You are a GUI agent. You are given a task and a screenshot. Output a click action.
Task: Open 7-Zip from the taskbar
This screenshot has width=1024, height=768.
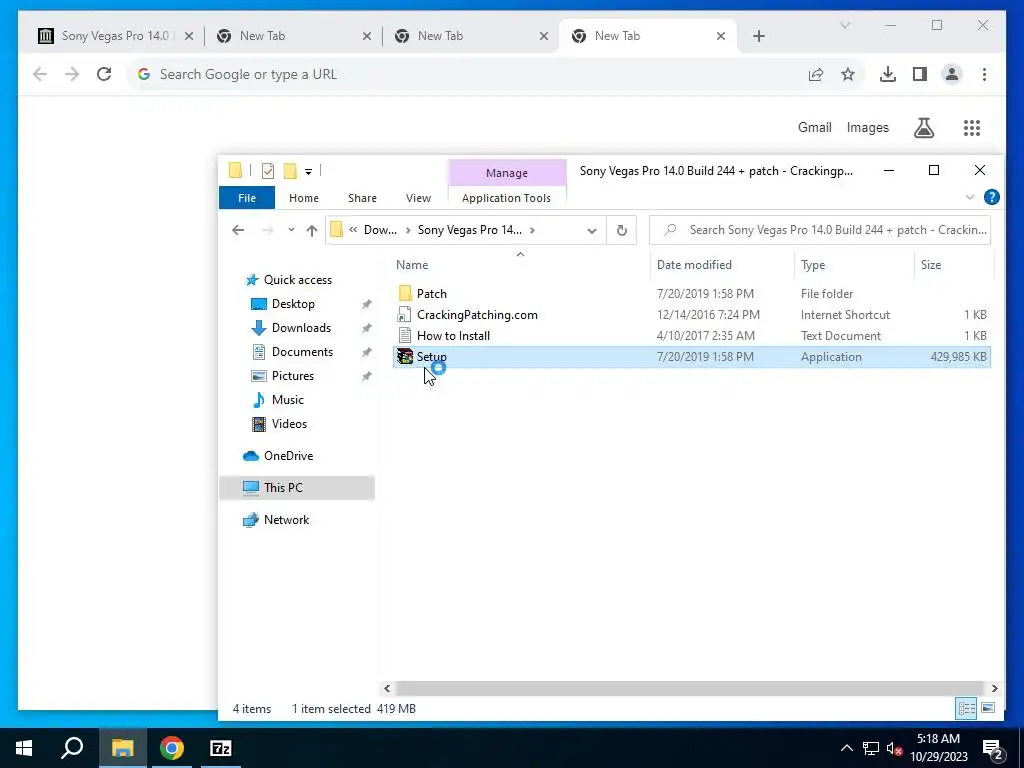(x=221, y=748)
